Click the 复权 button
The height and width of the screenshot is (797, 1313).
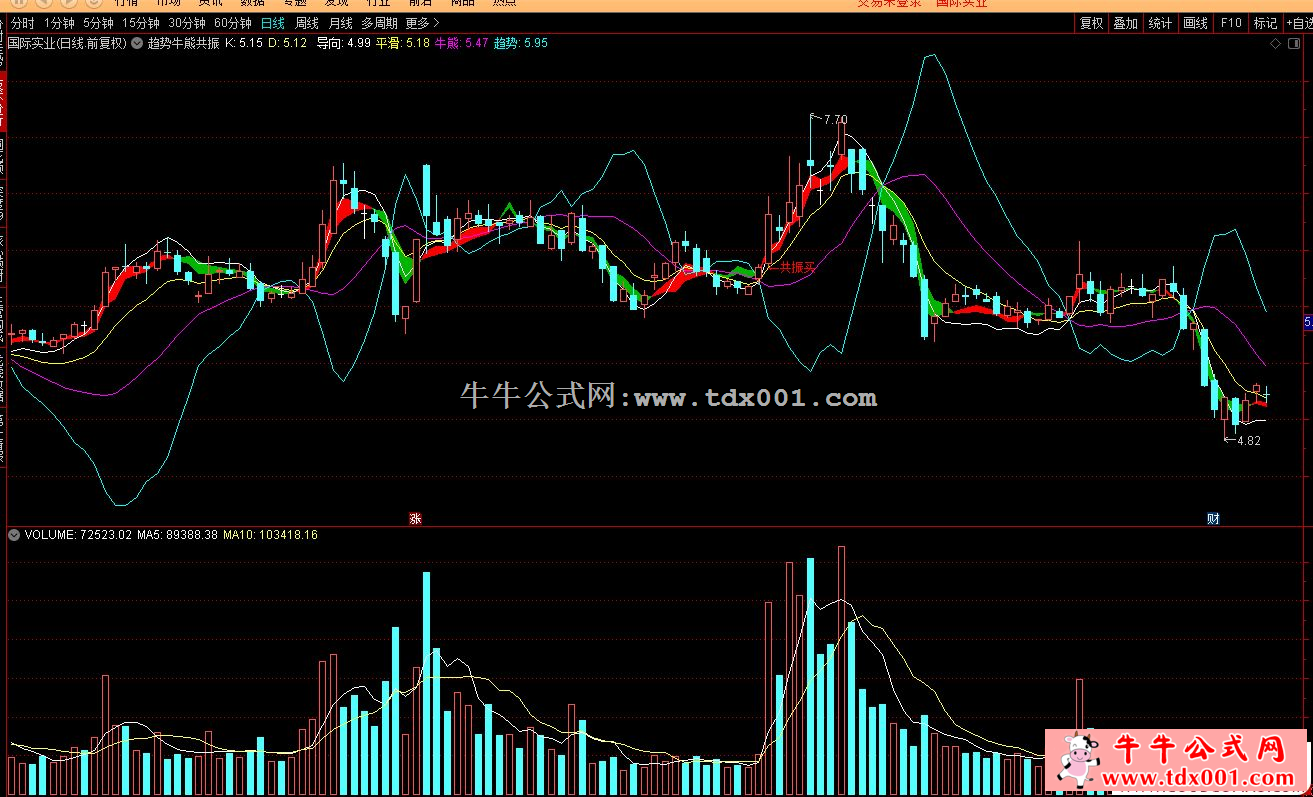coord(1091,23)
